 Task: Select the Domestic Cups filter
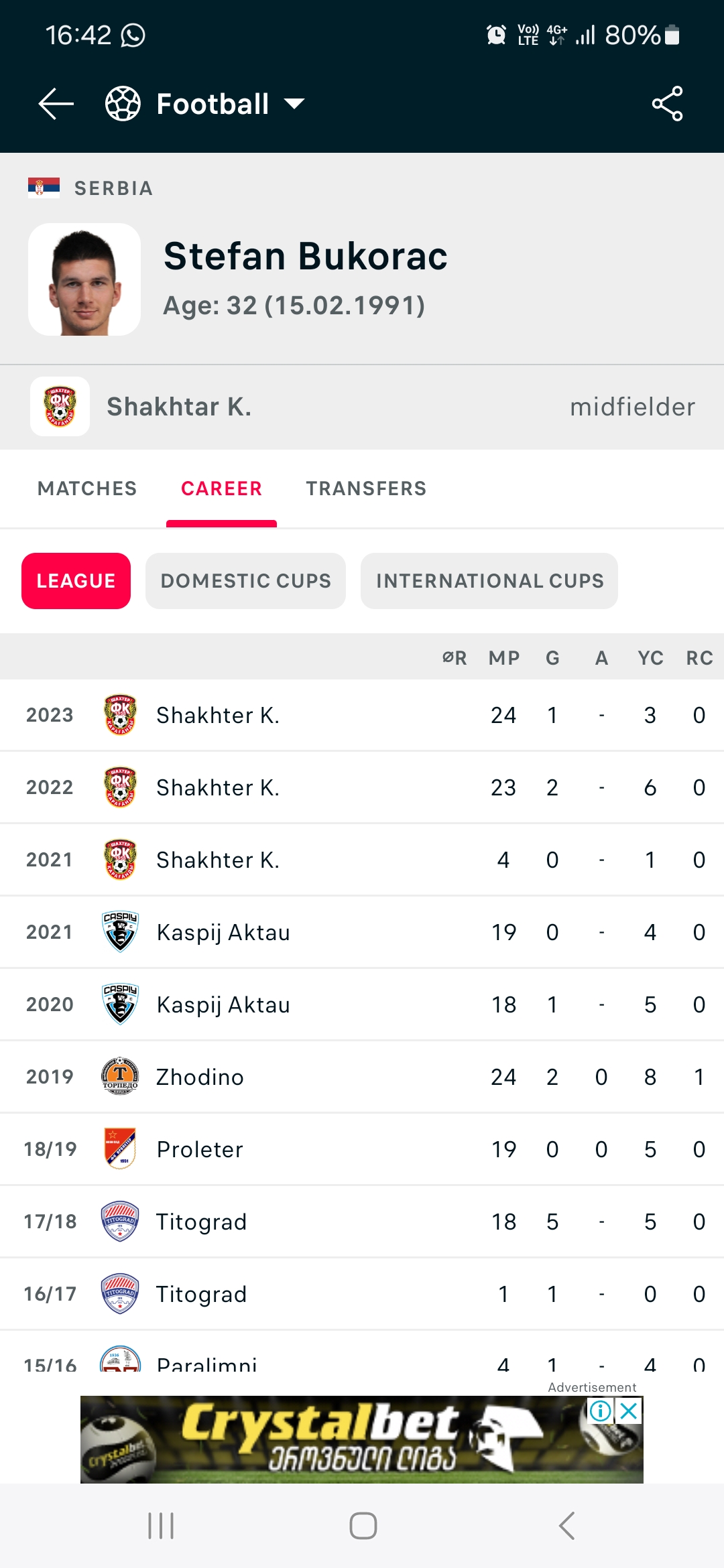coord(245,581)
